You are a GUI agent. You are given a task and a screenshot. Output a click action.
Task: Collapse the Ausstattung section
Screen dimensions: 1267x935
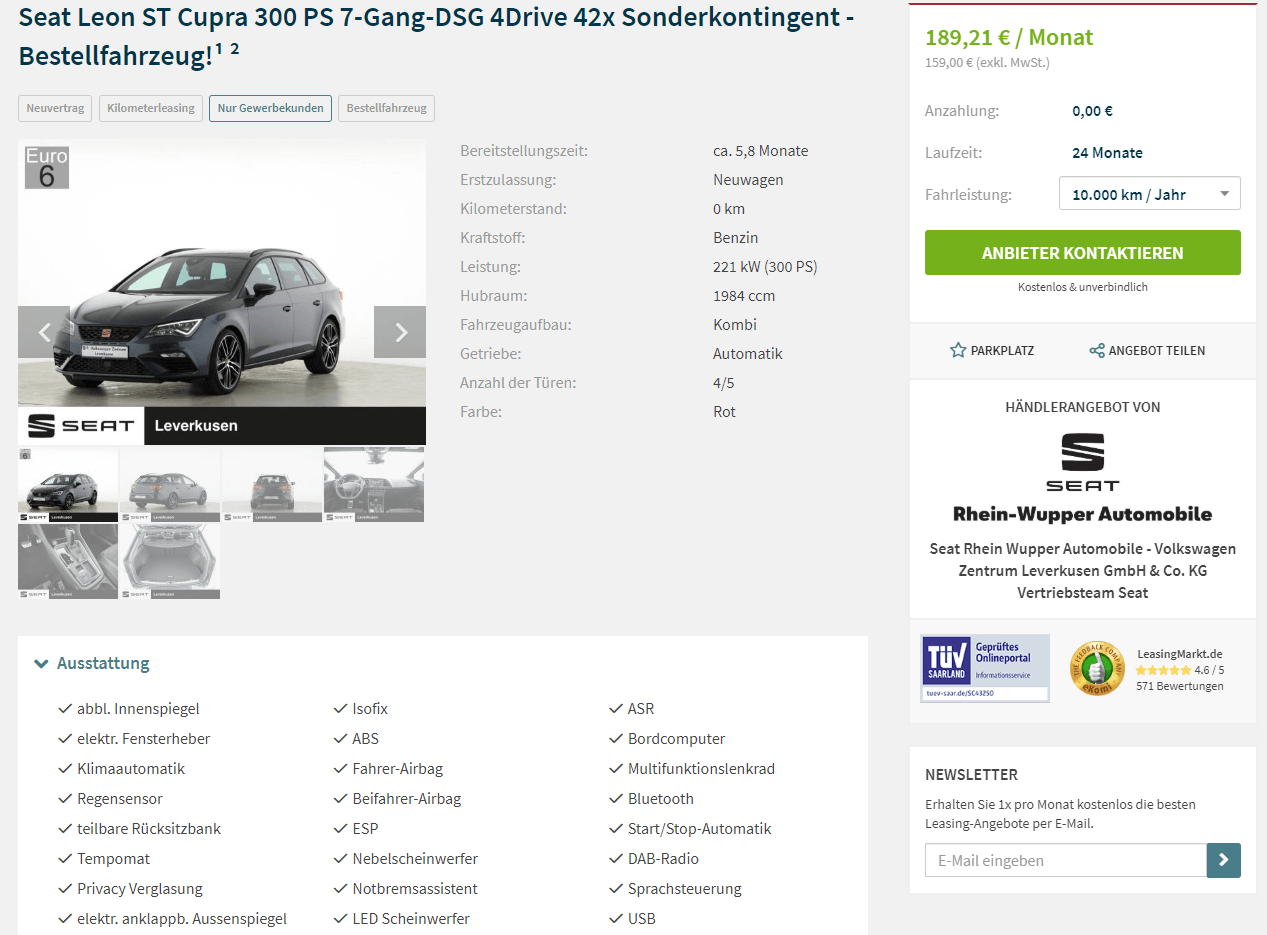point(91,663)
